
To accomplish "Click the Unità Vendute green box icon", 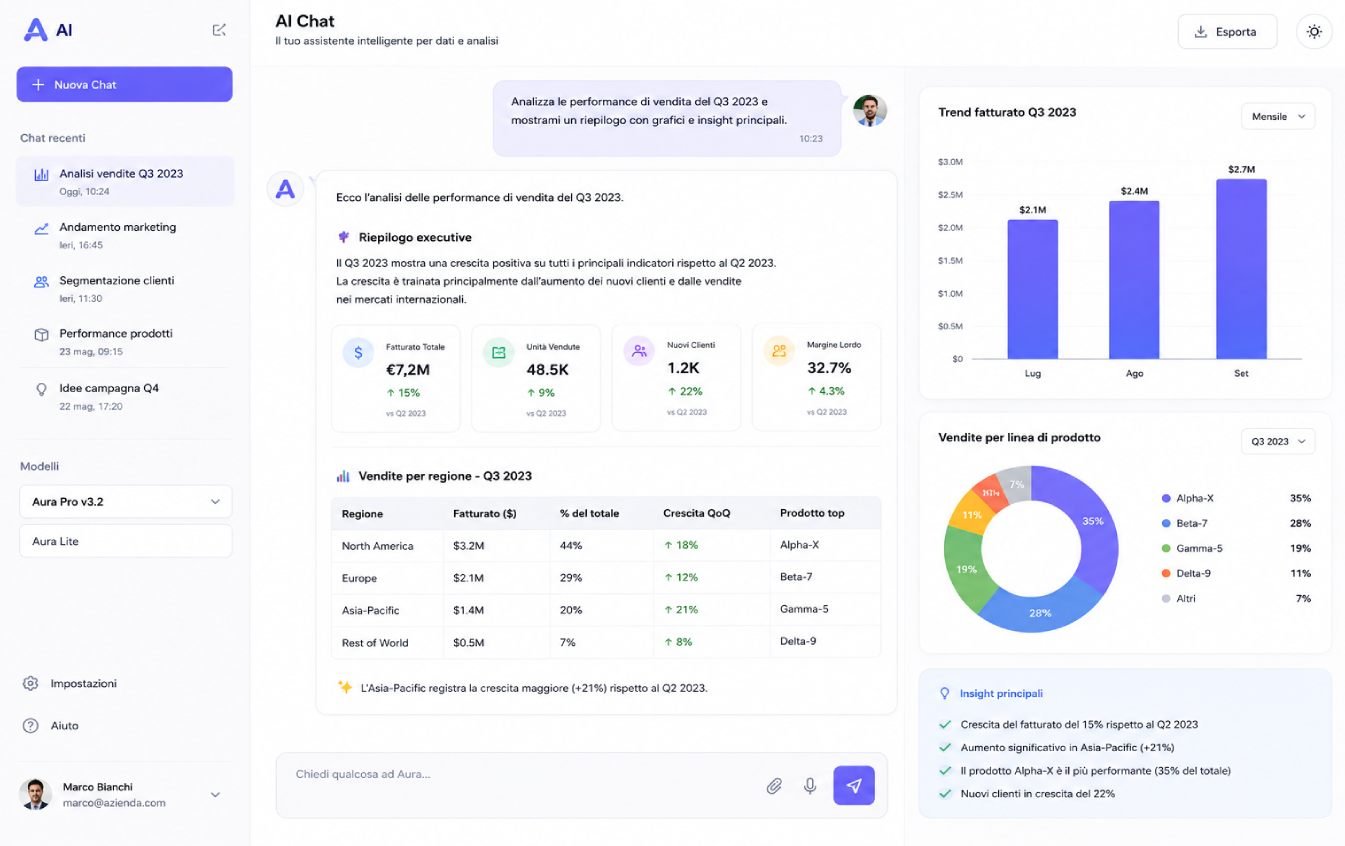I will [x=498, y=352].
